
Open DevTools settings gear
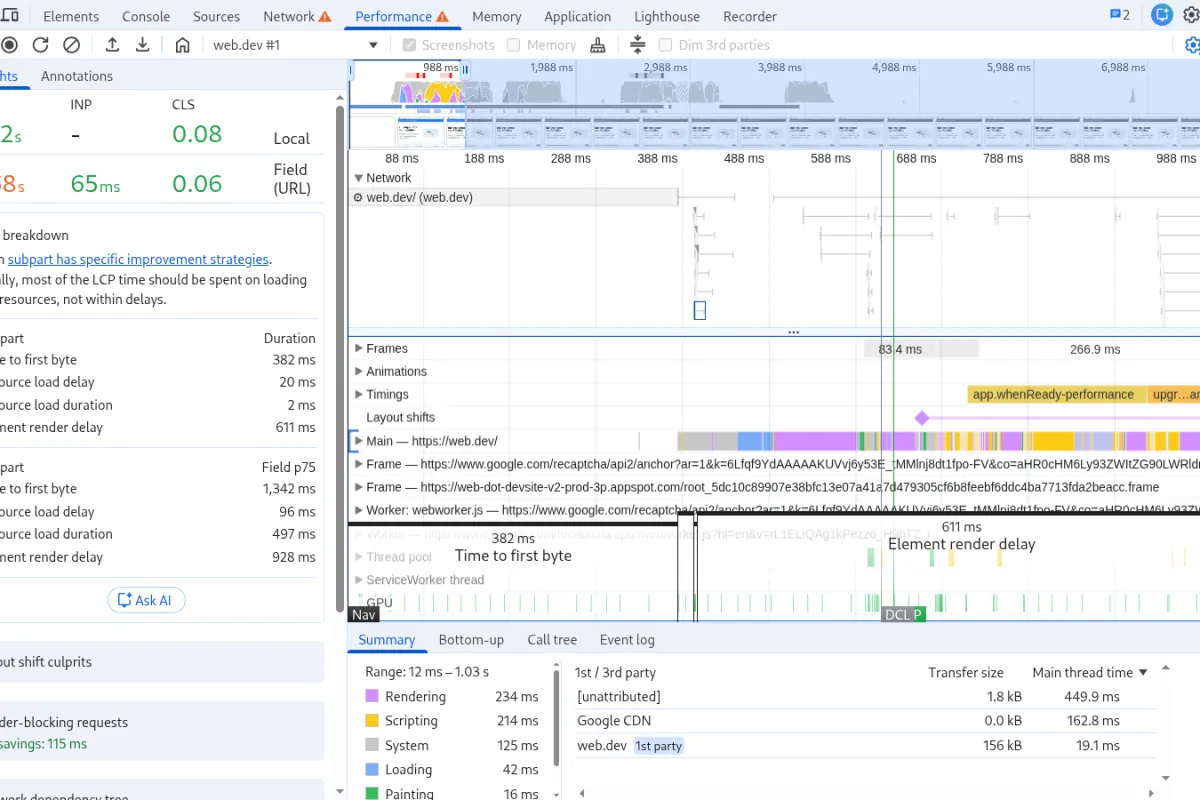pyautogui.click(x=1192, y=14)
